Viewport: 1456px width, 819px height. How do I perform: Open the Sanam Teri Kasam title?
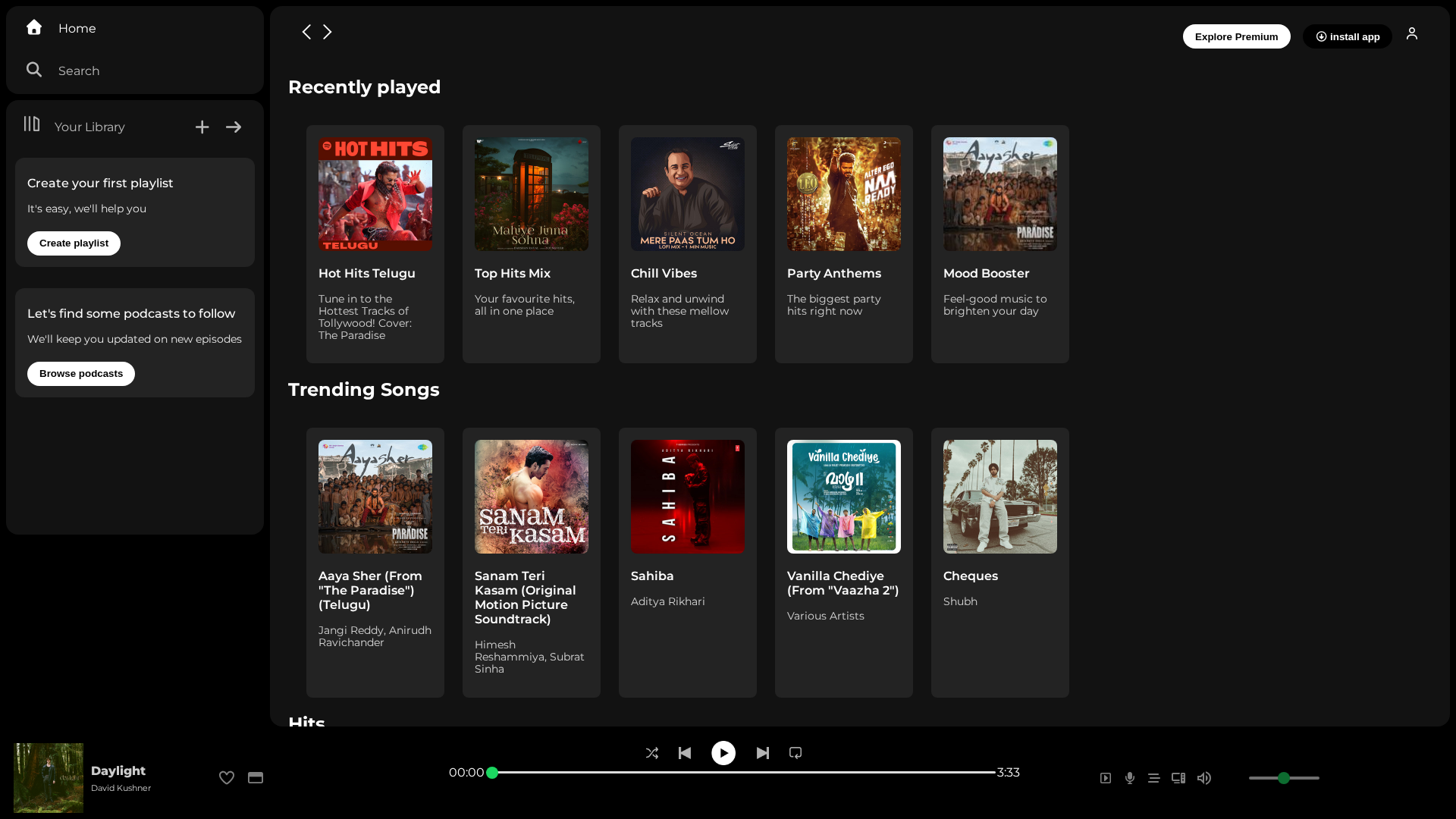526,598
